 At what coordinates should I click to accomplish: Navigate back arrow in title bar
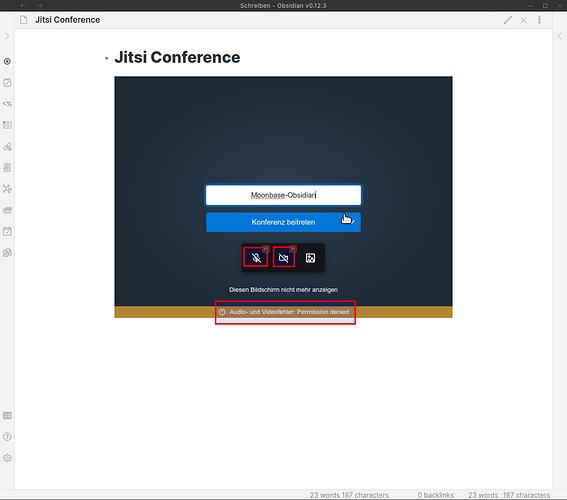coord(23,5)
